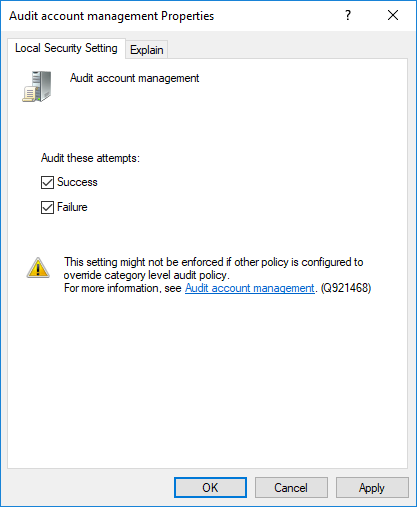Click the Q921468 reference text
Viewport: 417px width, 507px height.
[346, 288]
